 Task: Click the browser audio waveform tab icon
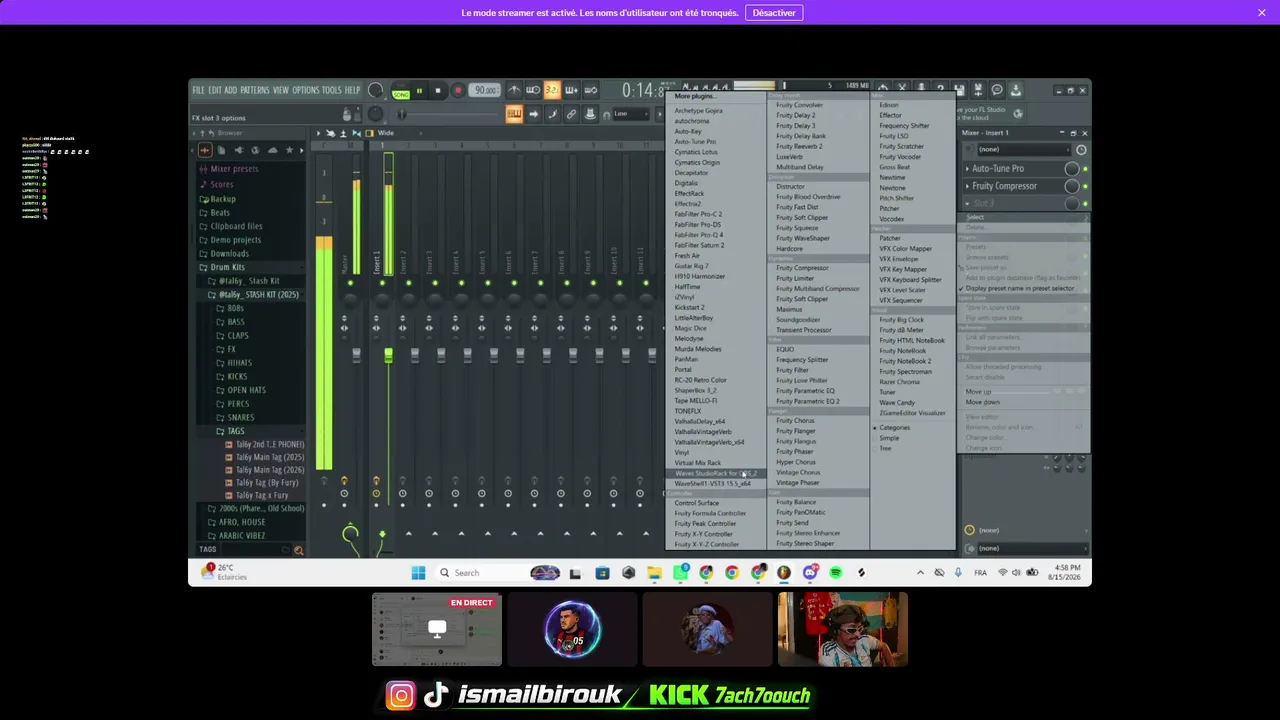[x=205, y=150]
